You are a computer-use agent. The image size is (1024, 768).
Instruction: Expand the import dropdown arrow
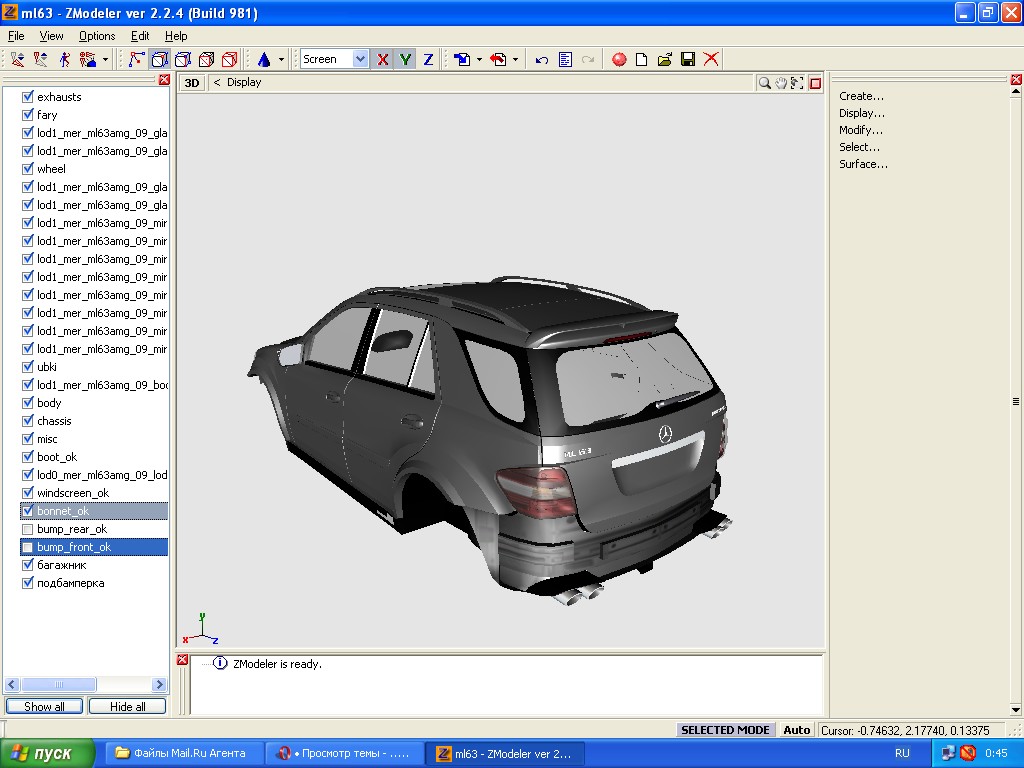point(479,59)
